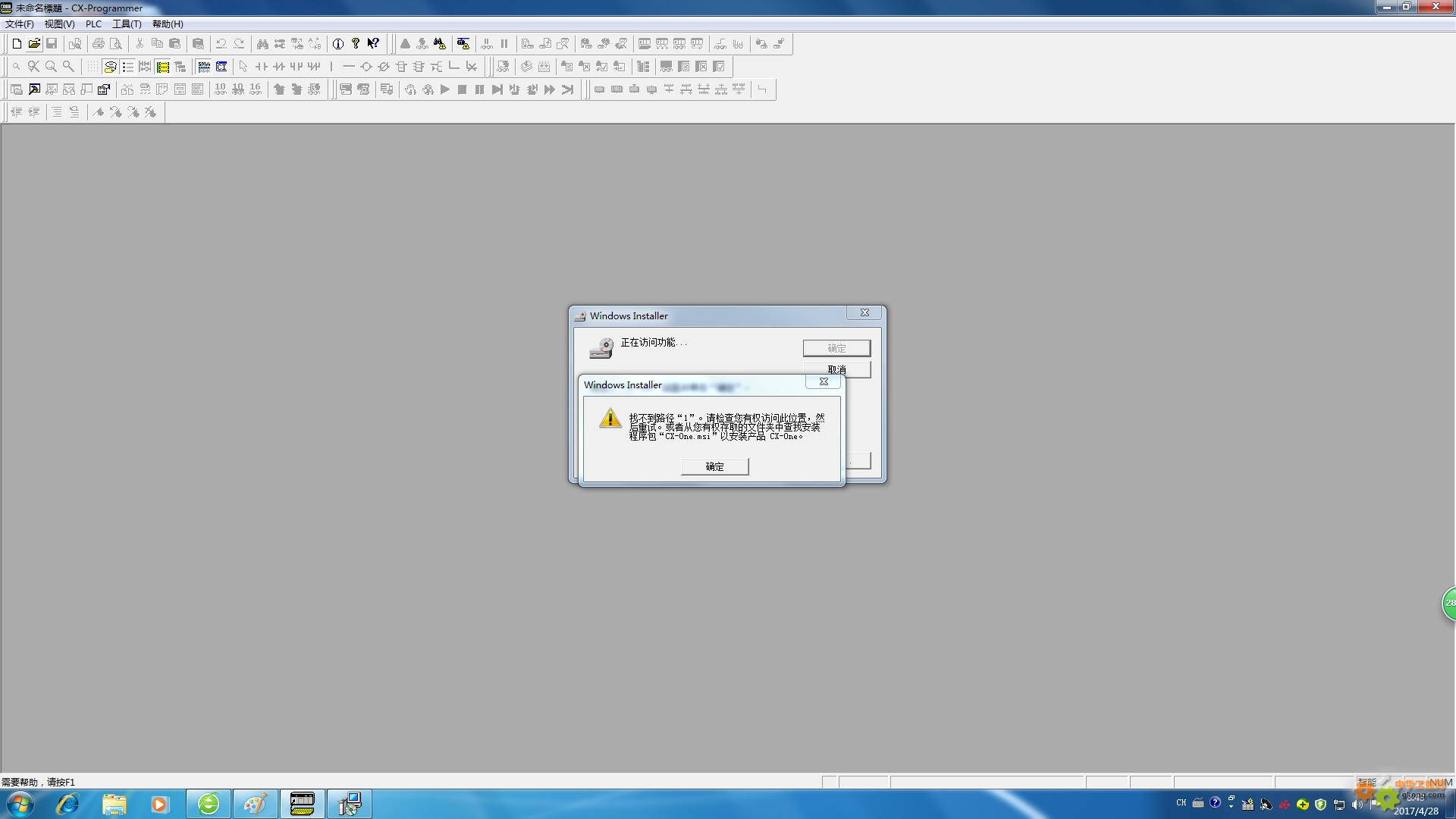Screen dimensions: 1456x819
Task: Click the double-arrow Continuous Step Run icon
Action: 550,89
